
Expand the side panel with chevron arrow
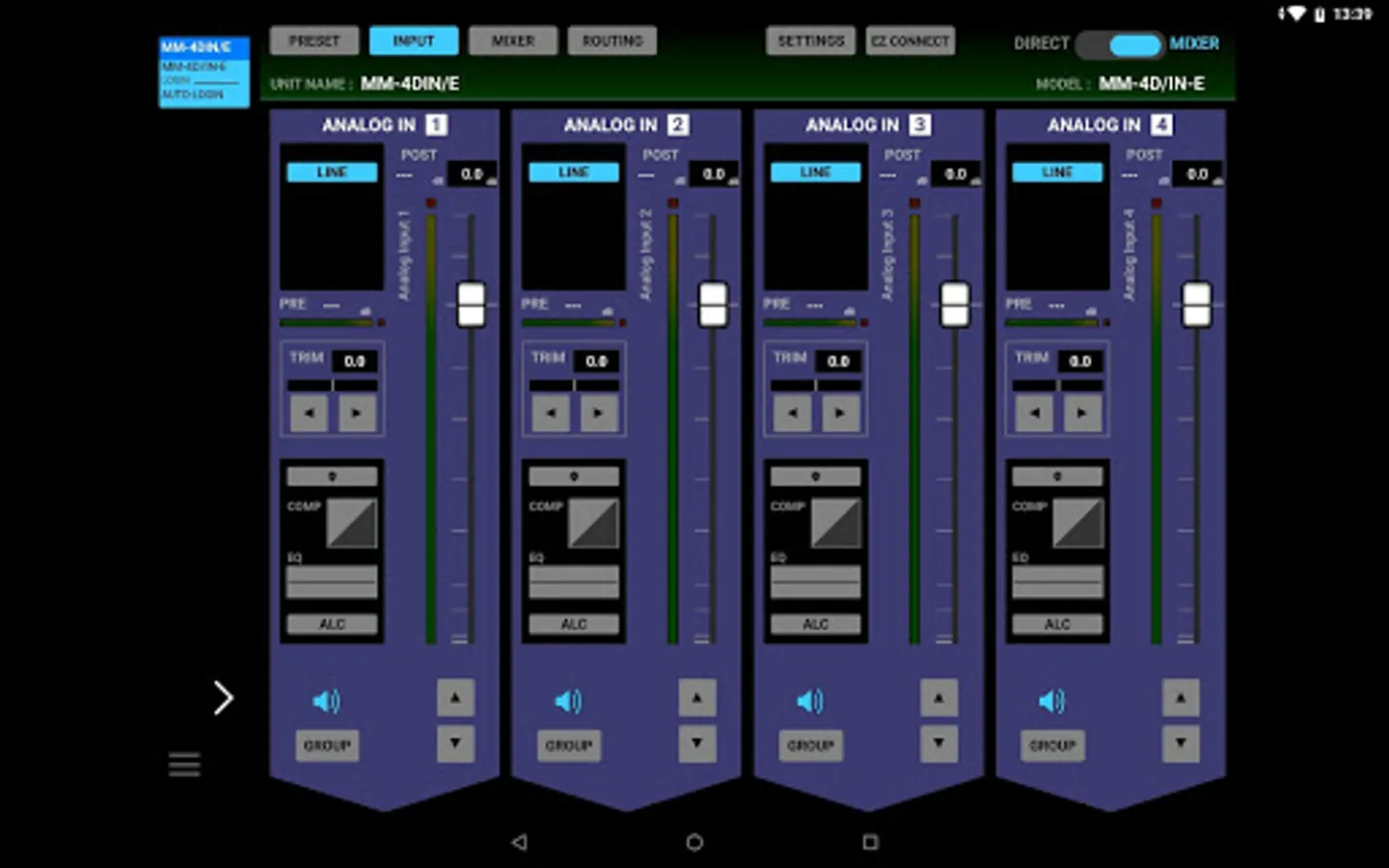pyautogui.click(x=223, y=698)
